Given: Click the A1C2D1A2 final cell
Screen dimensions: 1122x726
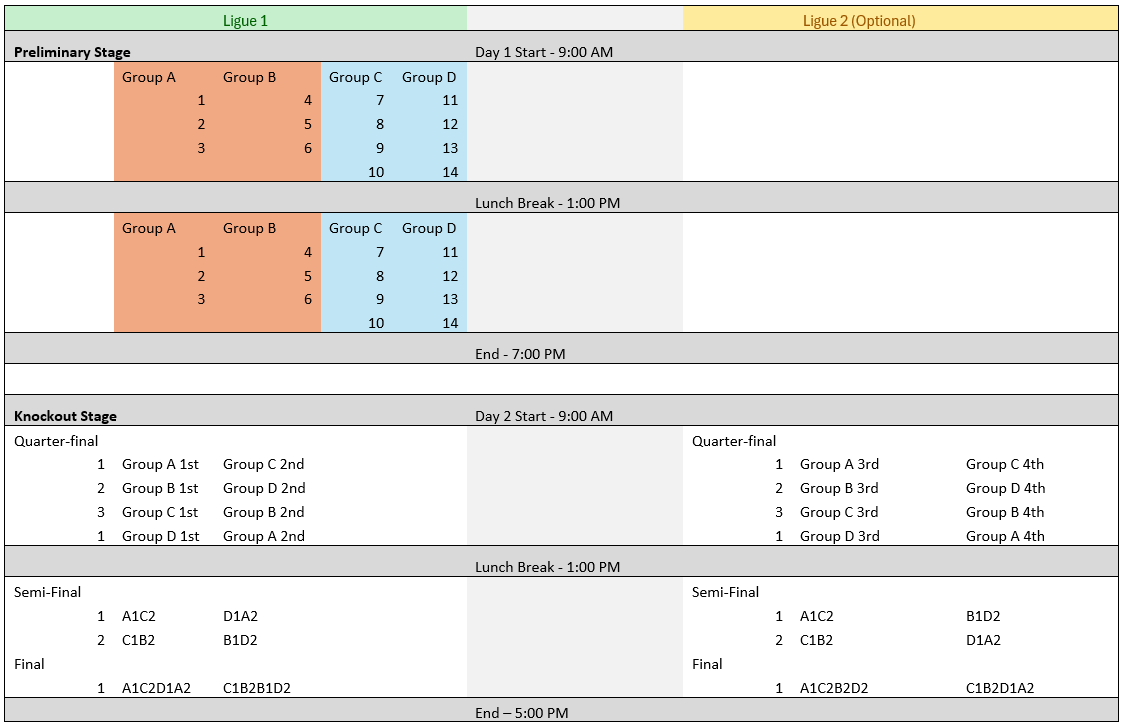Looking at the screenshot, I should [156, 688].
